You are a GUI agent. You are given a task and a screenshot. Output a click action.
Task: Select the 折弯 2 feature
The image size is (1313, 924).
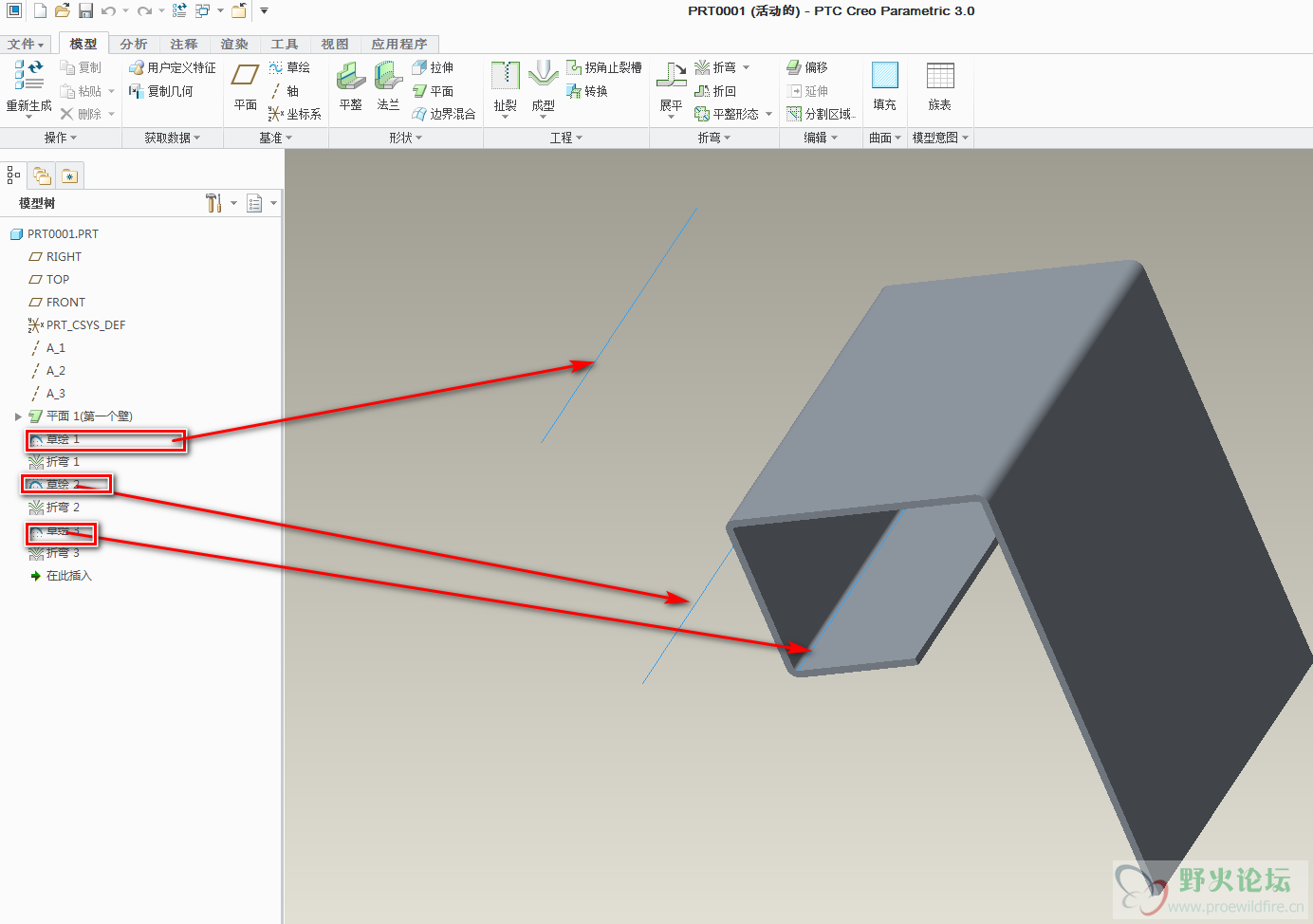54,508
